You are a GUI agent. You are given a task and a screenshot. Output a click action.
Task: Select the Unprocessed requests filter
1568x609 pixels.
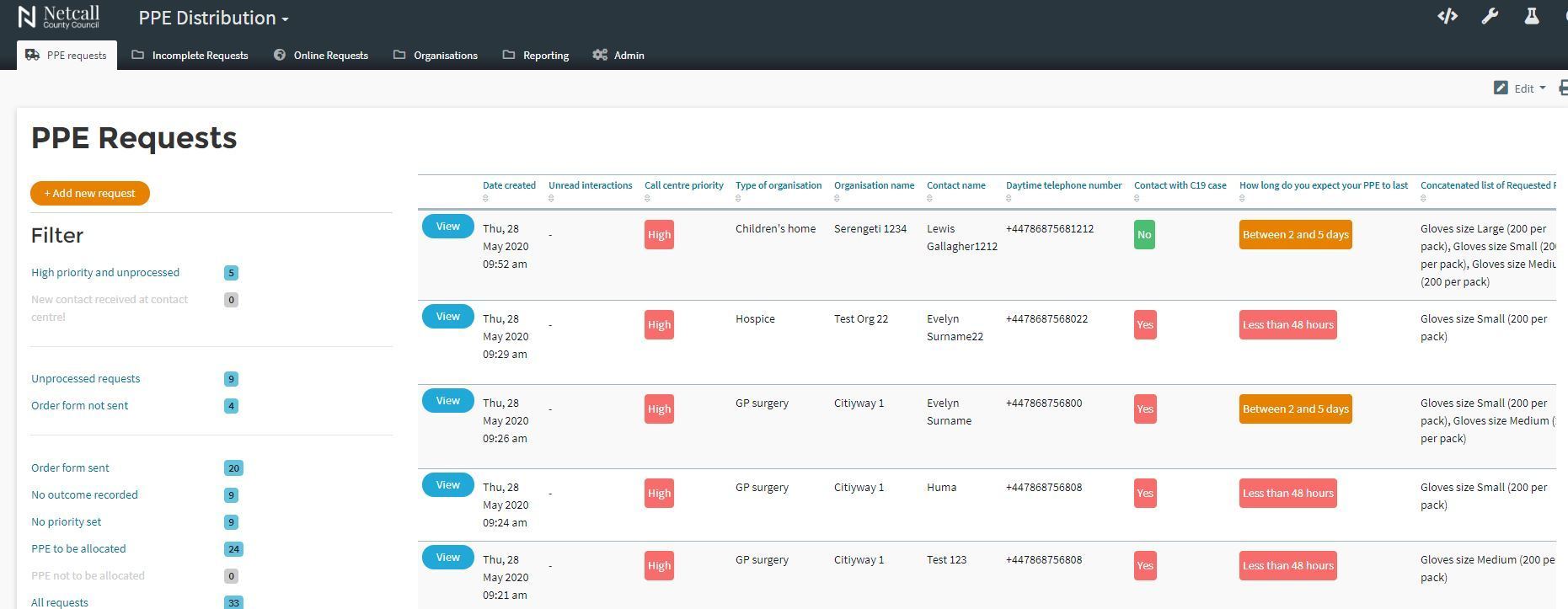86,378
